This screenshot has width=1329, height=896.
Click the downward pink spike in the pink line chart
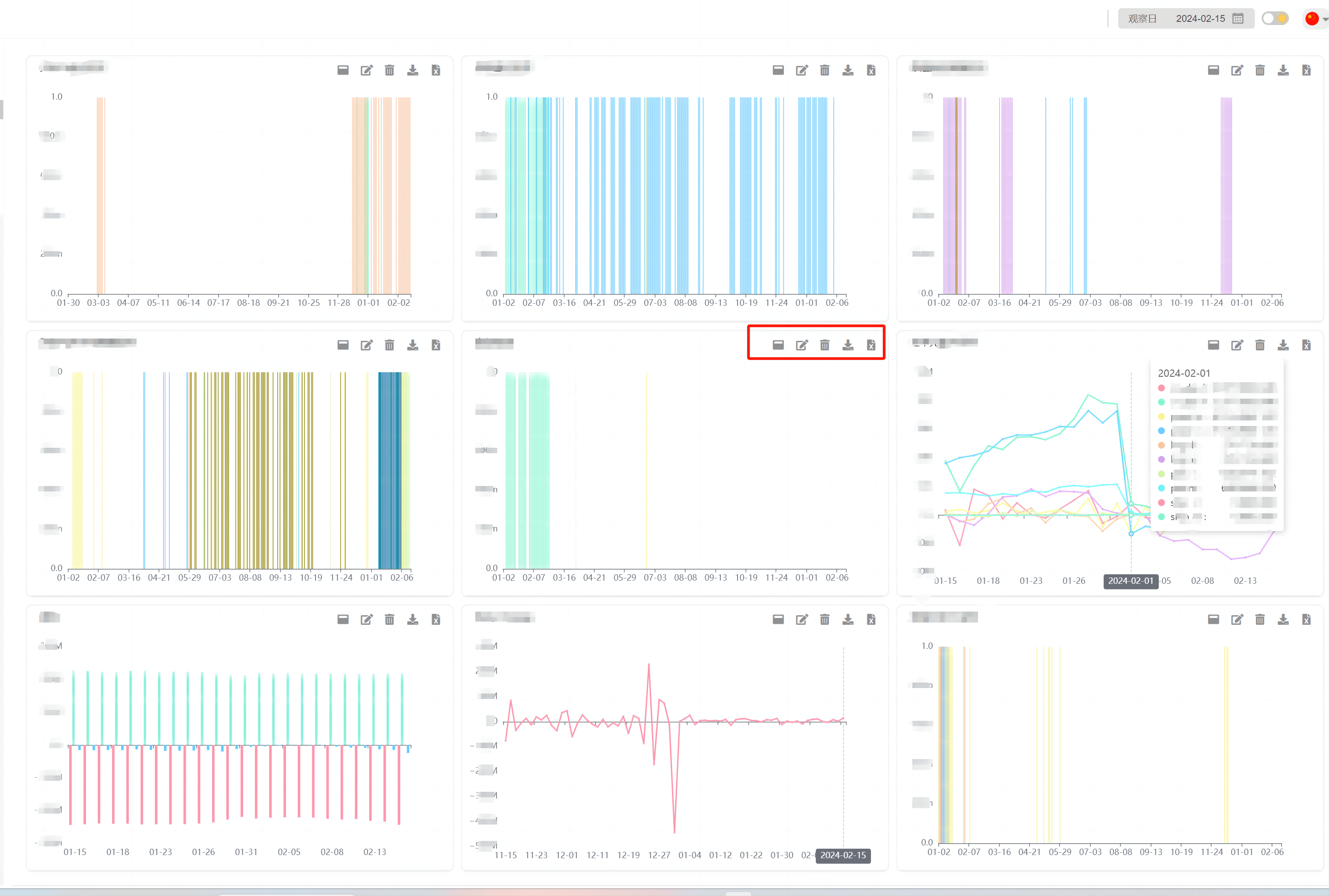674,831
